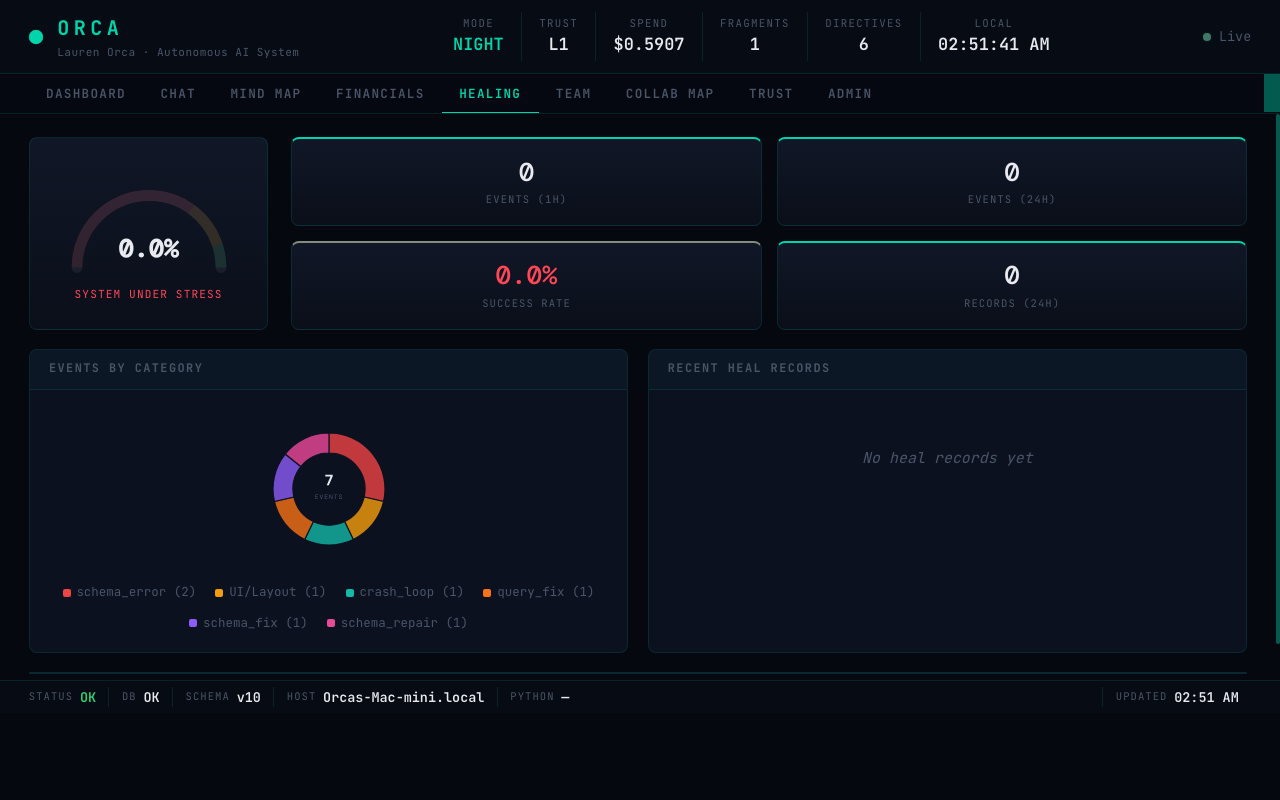Click the Live status indicator dot

(1207, 37)
